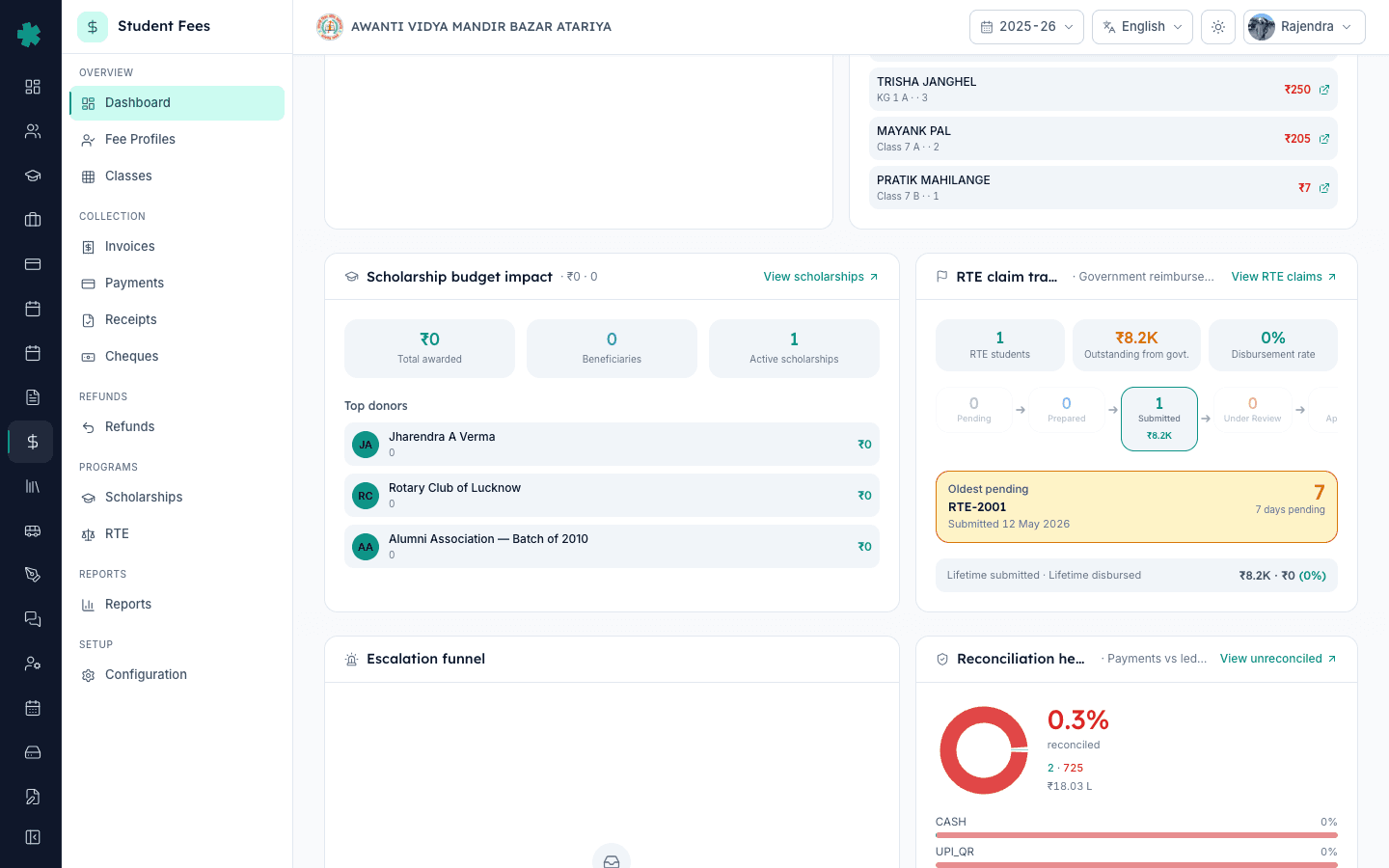Open the dotted calendar icon in the rail

pos(33,708)
